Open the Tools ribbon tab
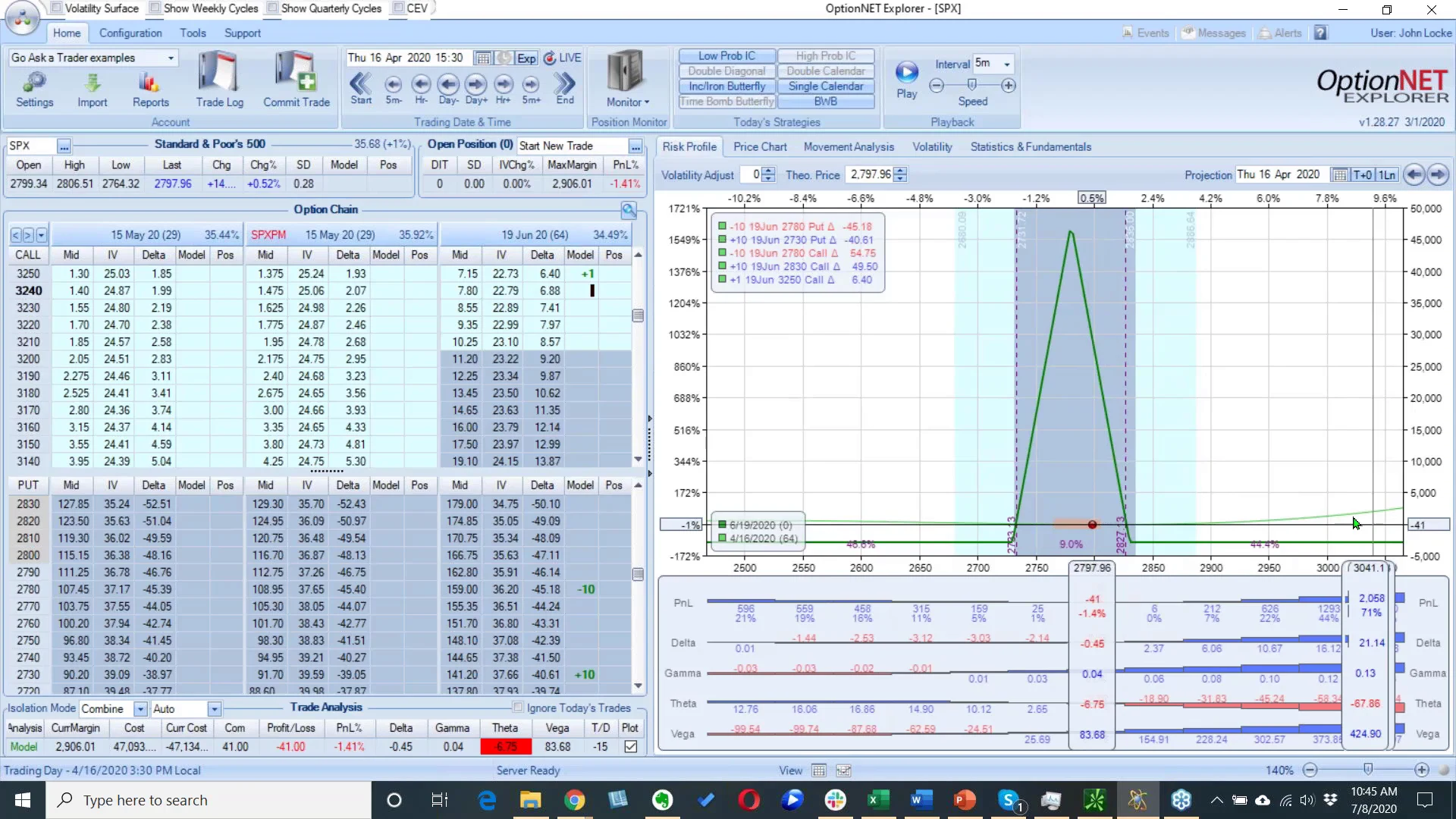 [x=193, y=33]
